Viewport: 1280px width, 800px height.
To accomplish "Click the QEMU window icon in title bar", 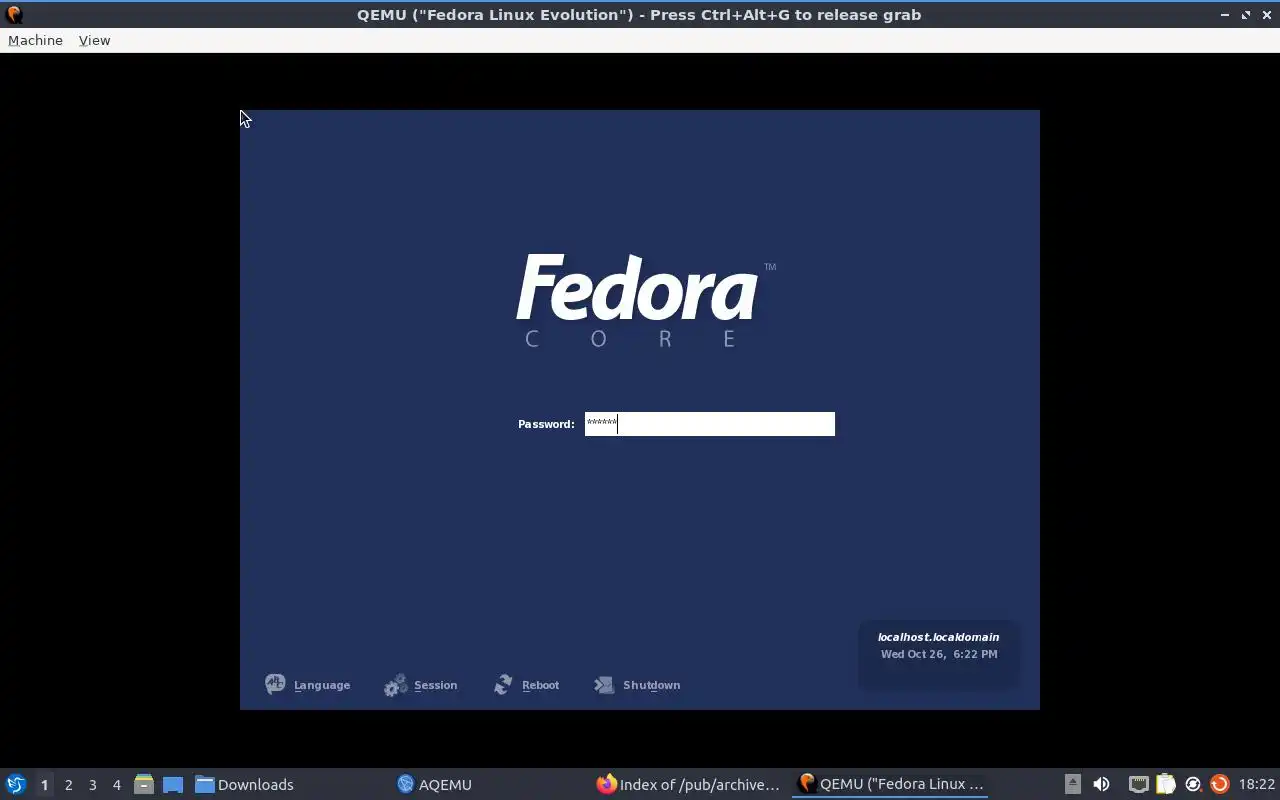I will (13, 14).
